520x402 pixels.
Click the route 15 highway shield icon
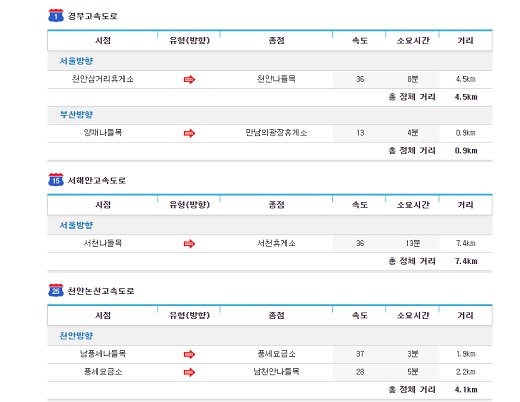(56, 180)
